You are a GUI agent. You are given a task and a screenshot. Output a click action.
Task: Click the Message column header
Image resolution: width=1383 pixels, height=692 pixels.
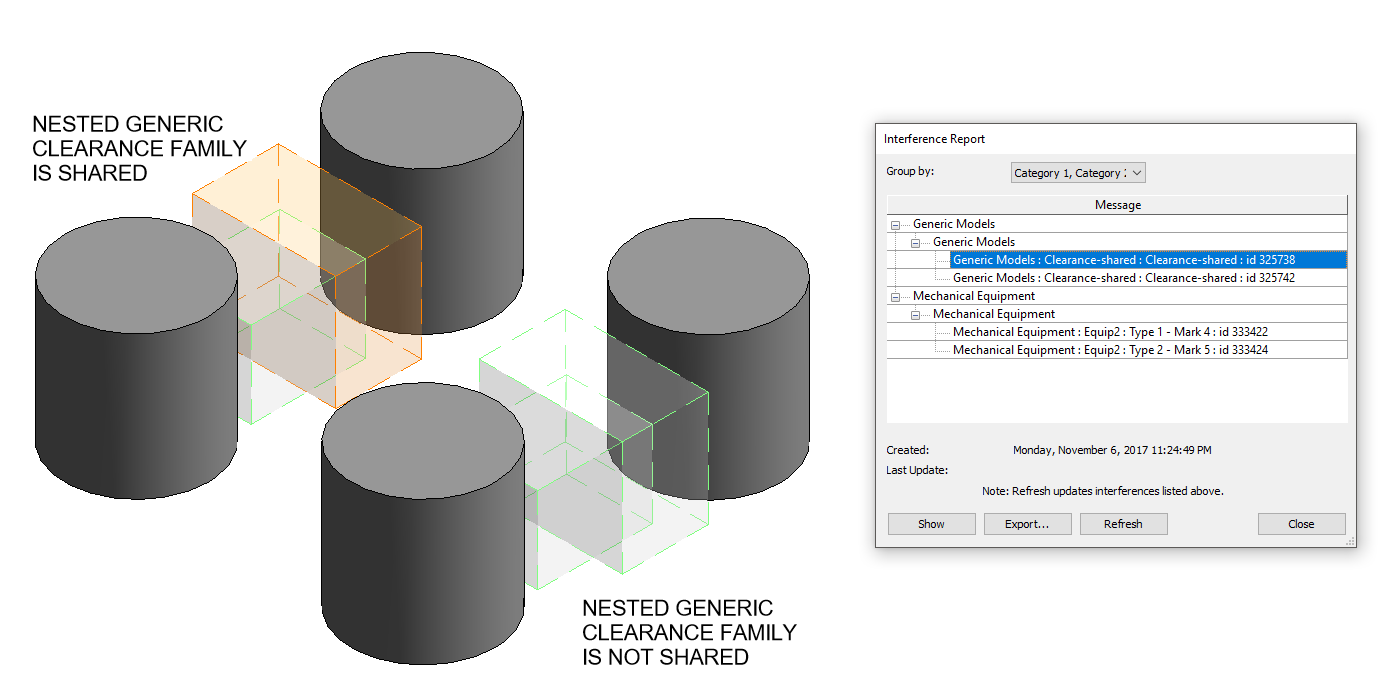click(x=1117, y=205)
